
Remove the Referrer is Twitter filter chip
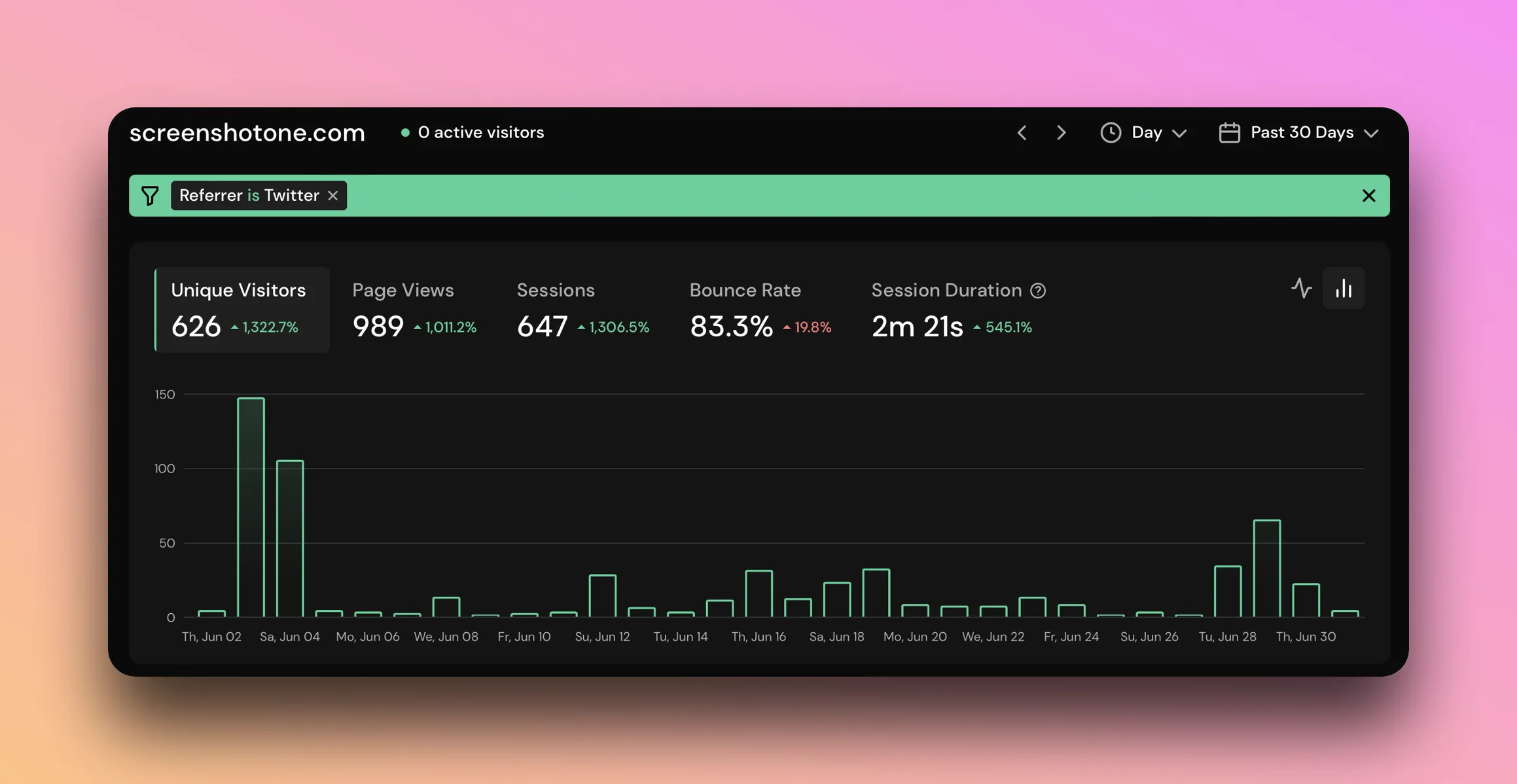pyautogui.click(x=333, y=195)
